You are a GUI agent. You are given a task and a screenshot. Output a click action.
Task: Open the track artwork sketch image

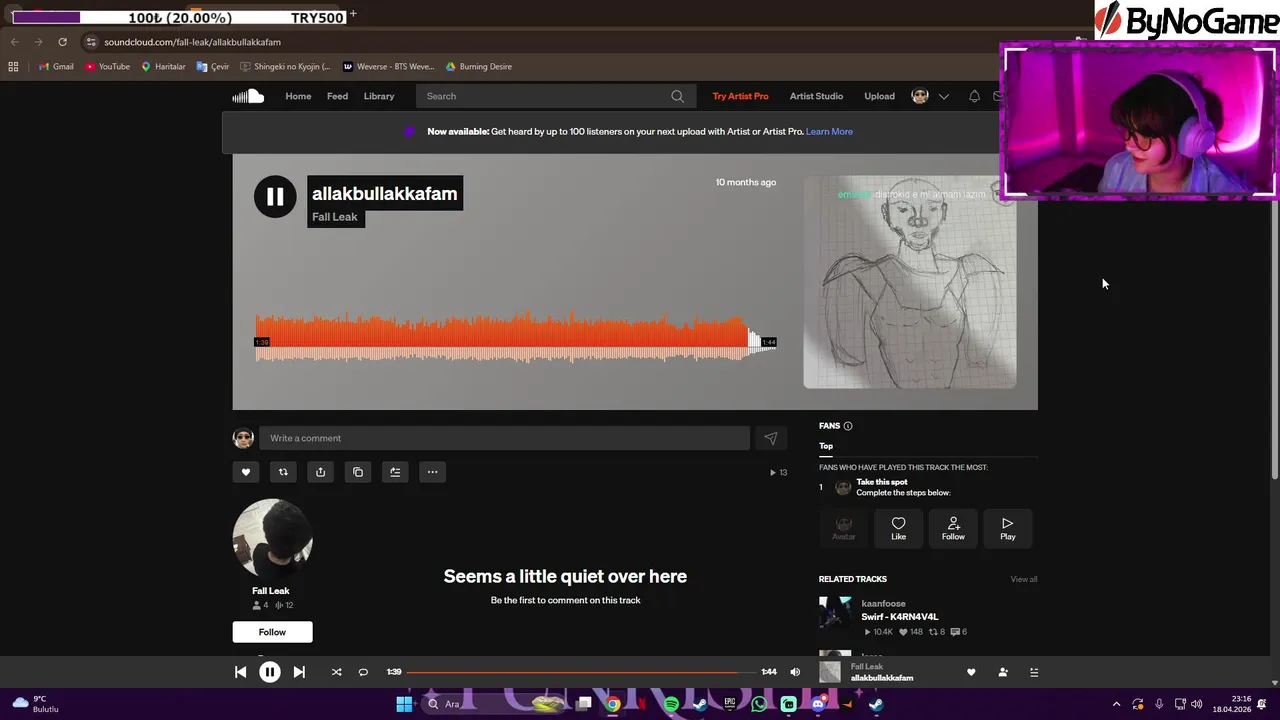click(909, 283)
